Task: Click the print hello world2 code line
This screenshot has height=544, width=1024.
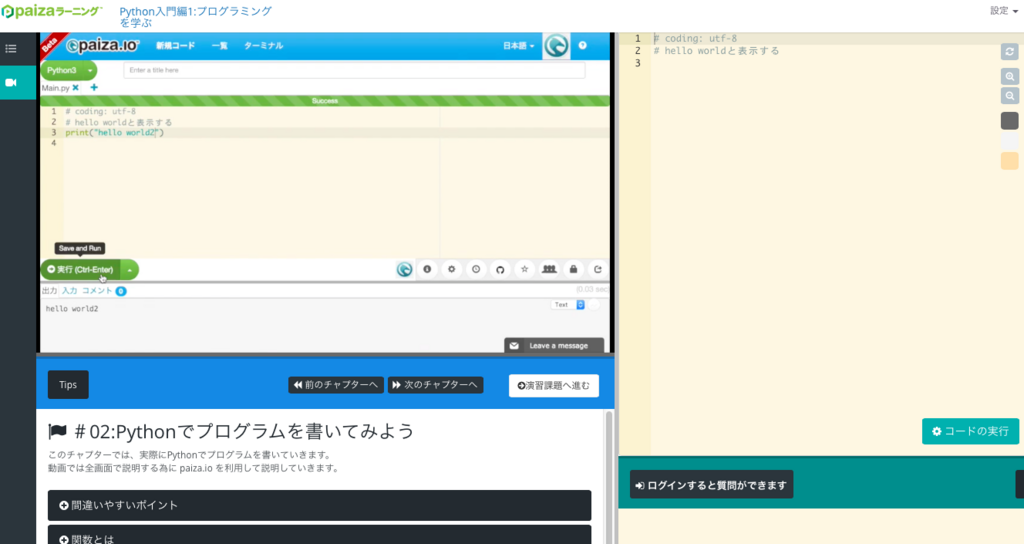Action: (115, 133)
